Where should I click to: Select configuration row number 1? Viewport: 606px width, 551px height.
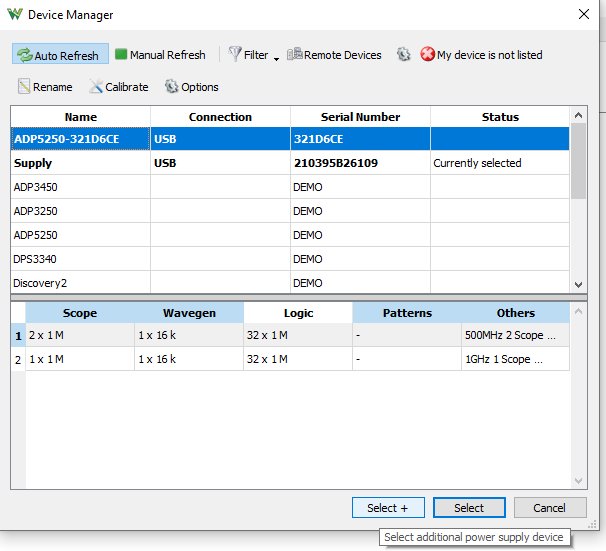[x=18, y=335]
